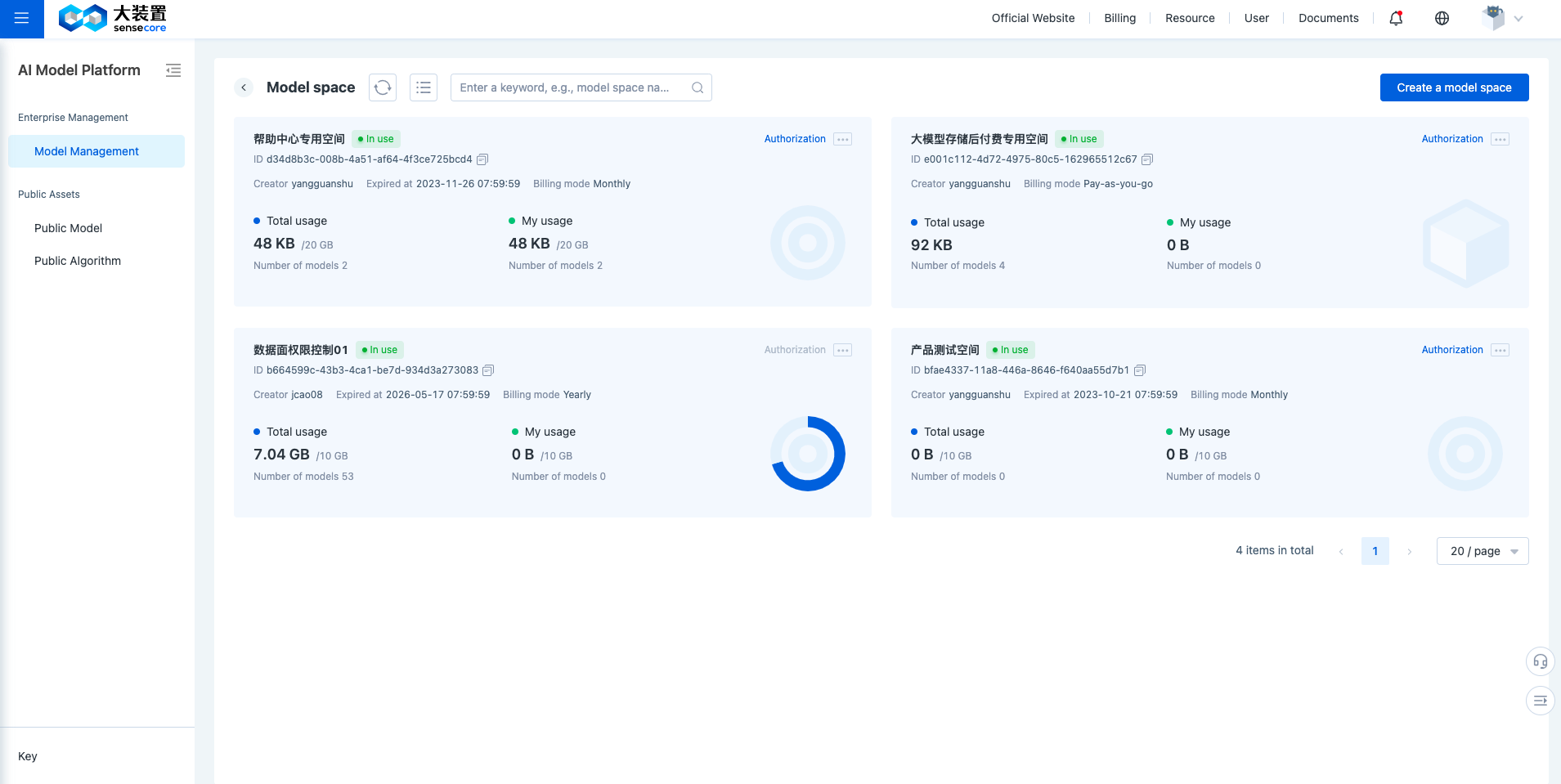The width and height of the screenshot is (1561, 784).
Task: Open the 帮助中心专用空间 card title
Action: click(299, 139)
